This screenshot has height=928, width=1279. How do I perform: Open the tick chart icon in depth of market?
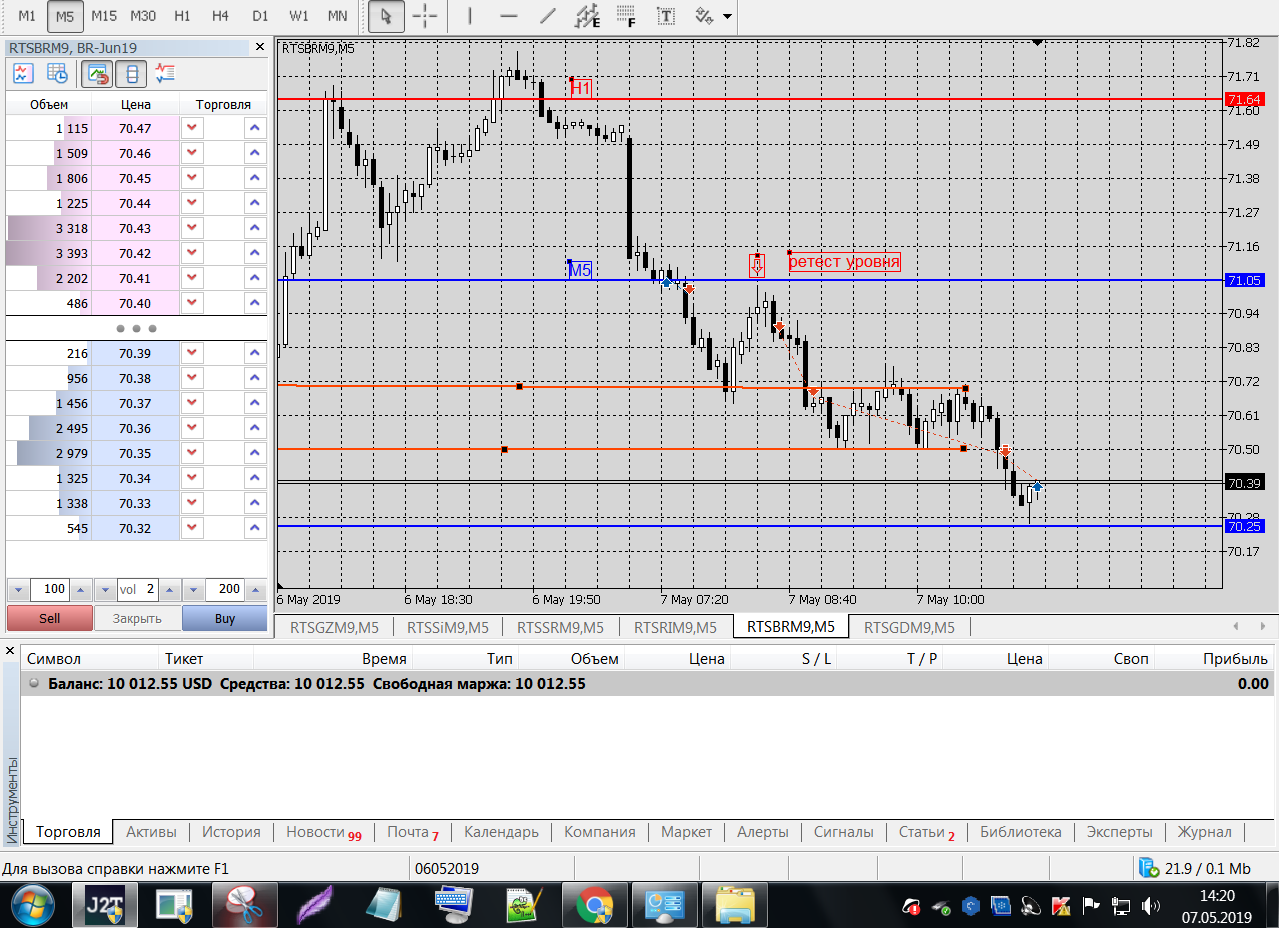pos(23,73)
